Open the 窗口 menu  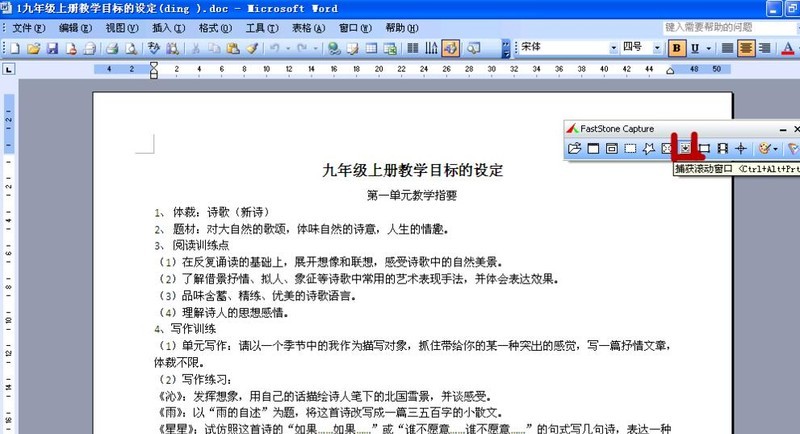click(355, 28)
